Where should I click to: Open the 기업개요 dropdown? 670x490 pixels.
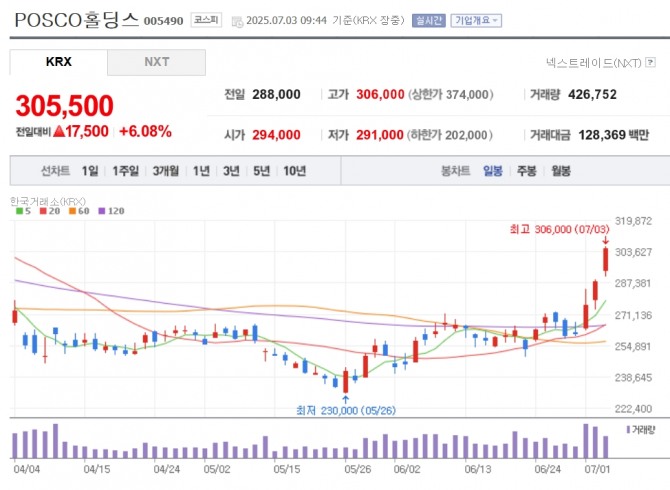pos(476,21)
